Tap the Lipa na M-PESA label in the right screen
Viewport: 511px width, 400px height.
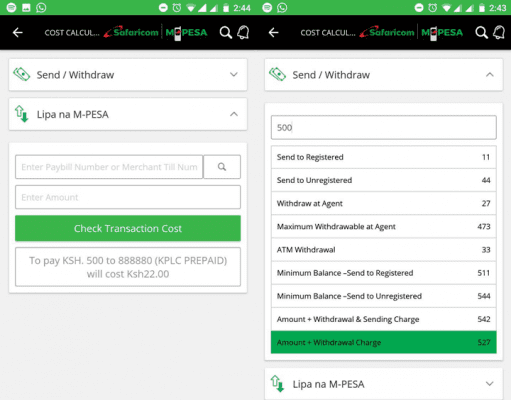[328, 384]
